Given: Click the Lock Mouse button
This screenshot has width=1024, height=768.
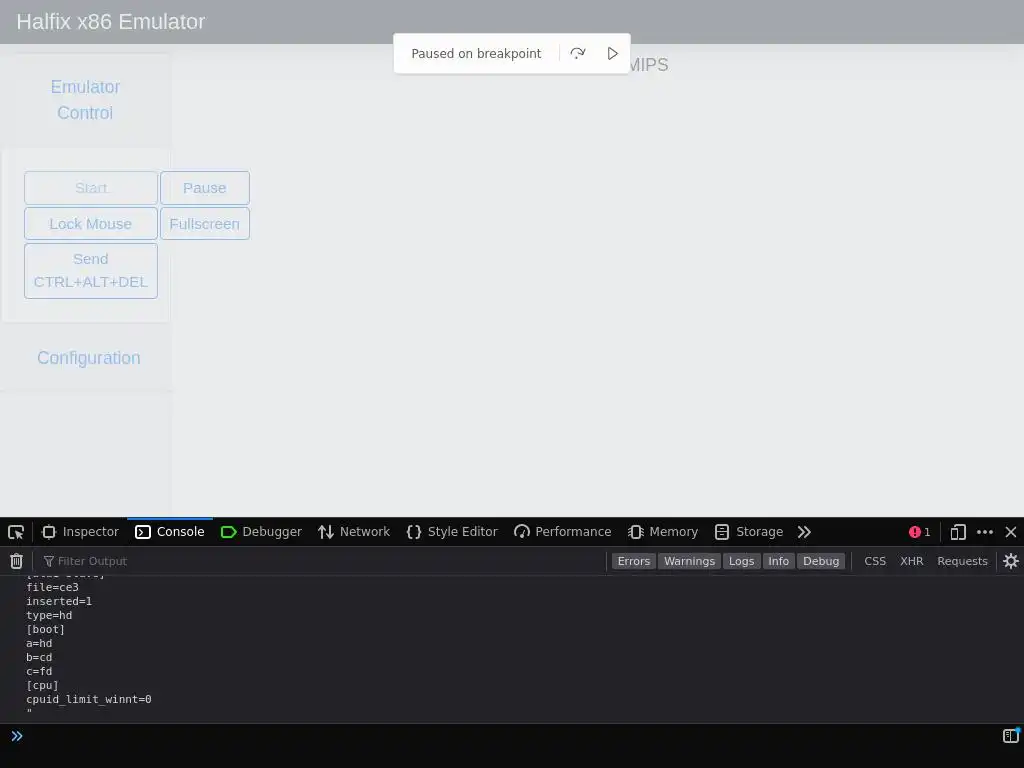Looking at the screenshot, I should click(x=91, y=224).
